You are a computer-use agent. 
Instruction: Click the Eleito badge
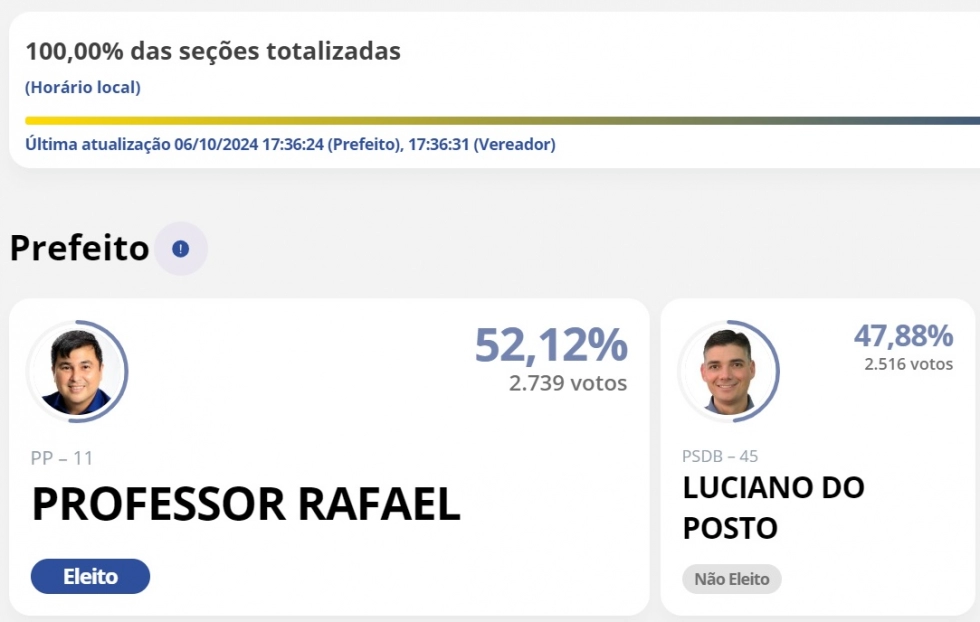(90, 577)
